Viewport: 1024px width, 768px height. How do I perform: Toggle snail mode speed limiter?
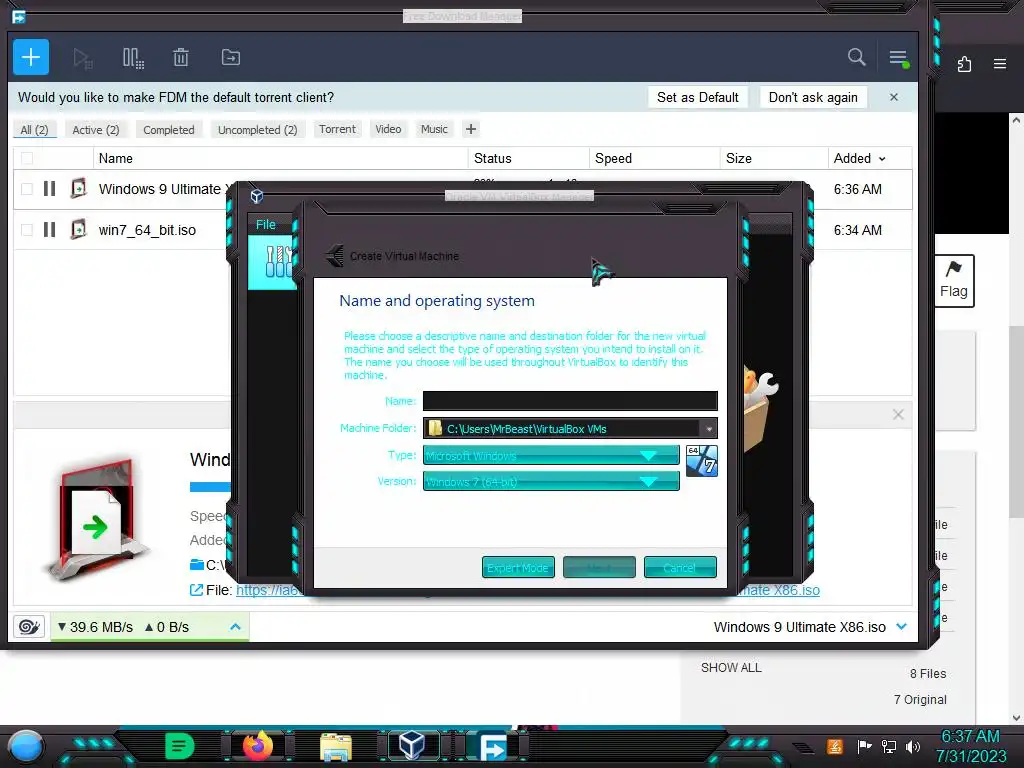tap(29, 627)
